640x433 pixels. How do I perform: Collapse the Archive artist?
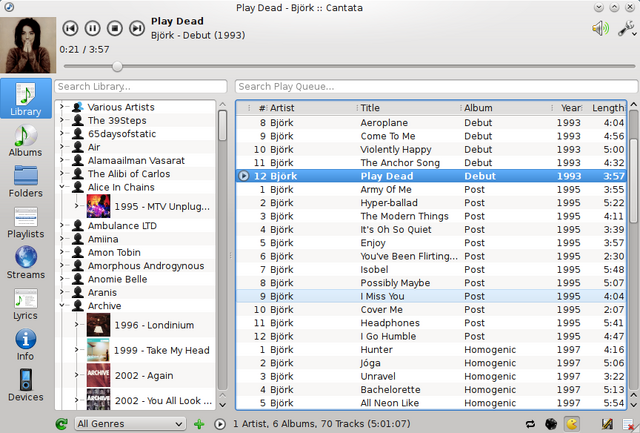[x=62, y=306]
